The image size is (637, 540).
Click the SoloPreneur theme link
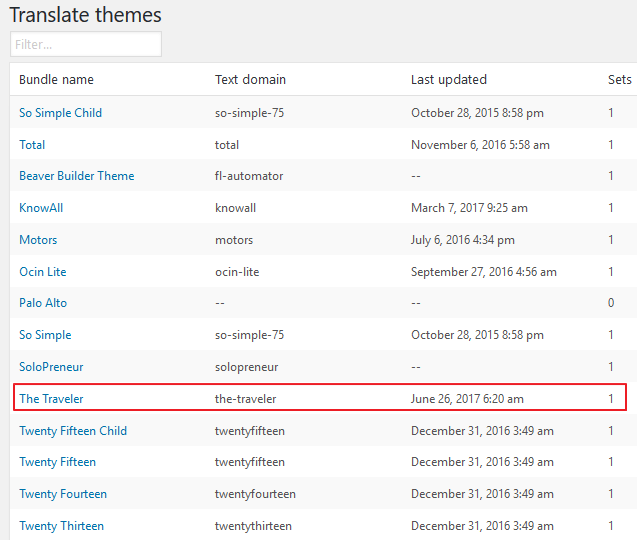point(51,367)
